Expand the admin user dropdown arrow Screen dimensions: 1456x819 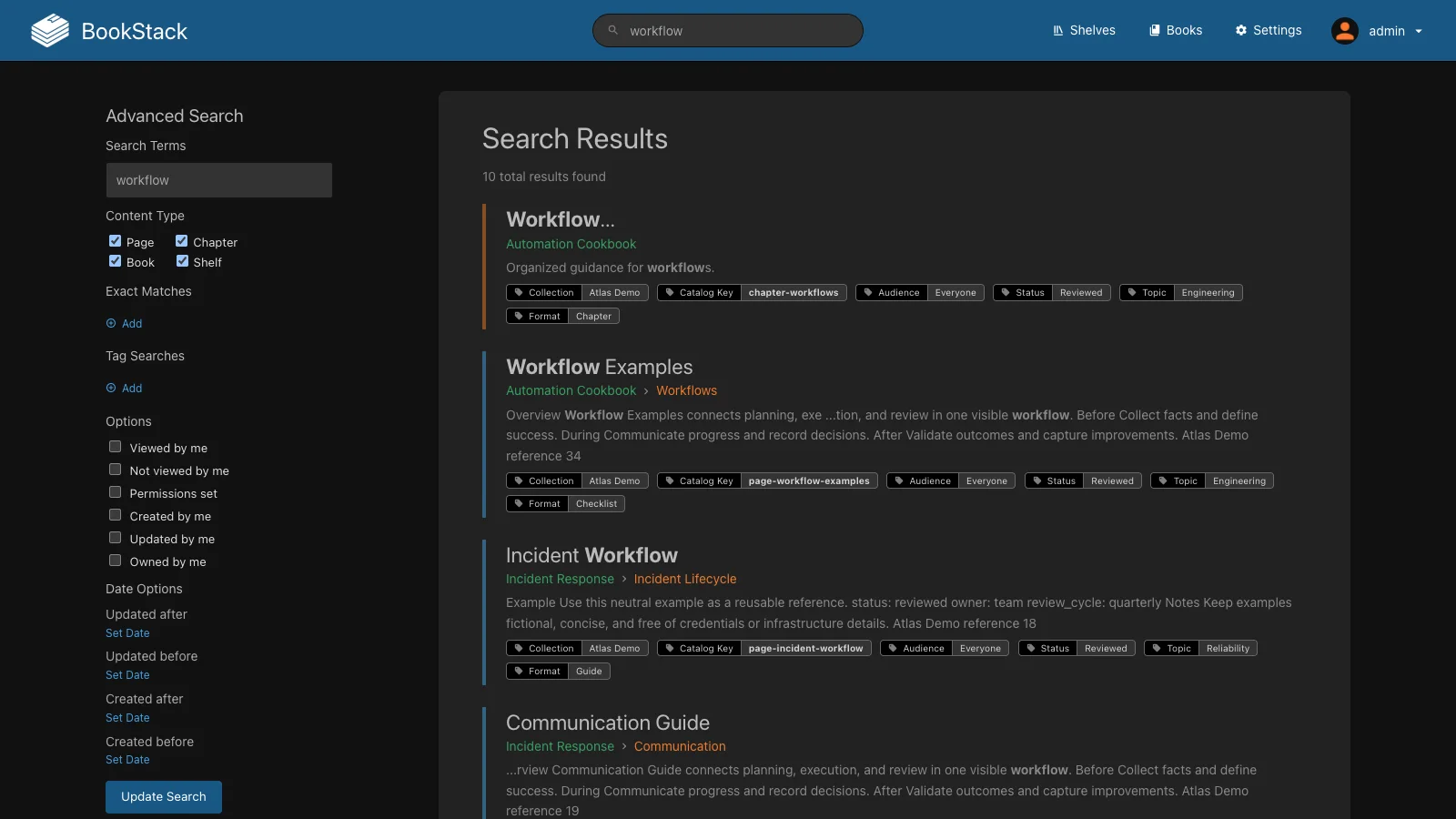1419,31
